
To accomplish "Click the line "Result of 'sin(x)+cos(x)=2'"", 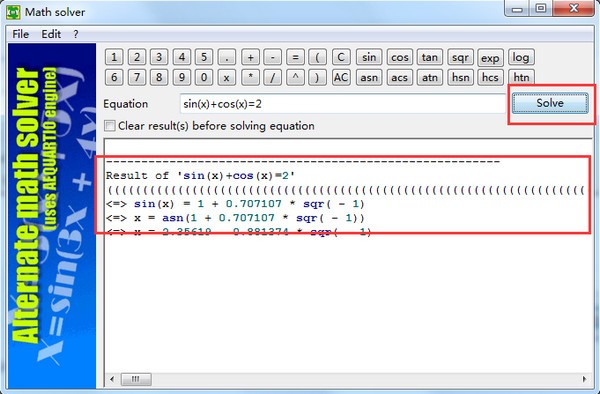I will pyautogui.click(x=201, y=176).
